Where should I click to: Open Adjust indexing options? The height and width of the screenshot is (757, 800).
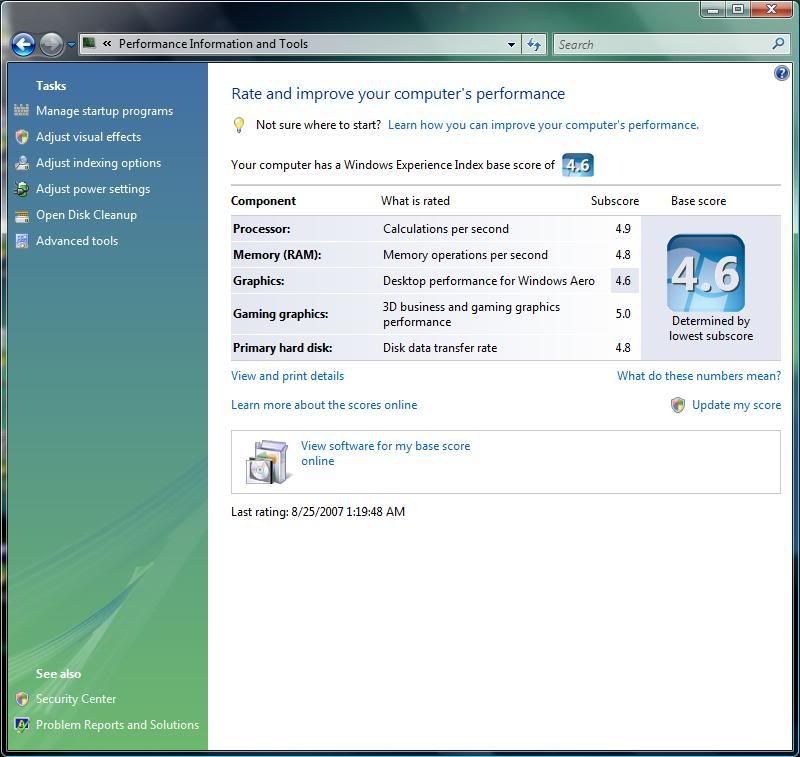point(98,163)
